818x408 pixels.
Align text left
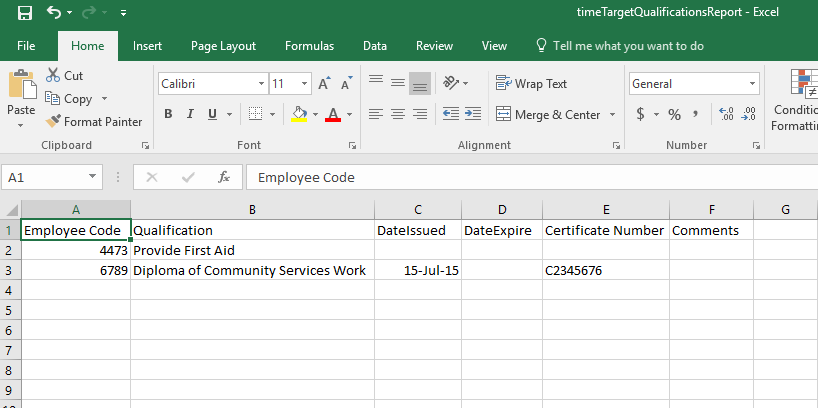click(376, 114)
